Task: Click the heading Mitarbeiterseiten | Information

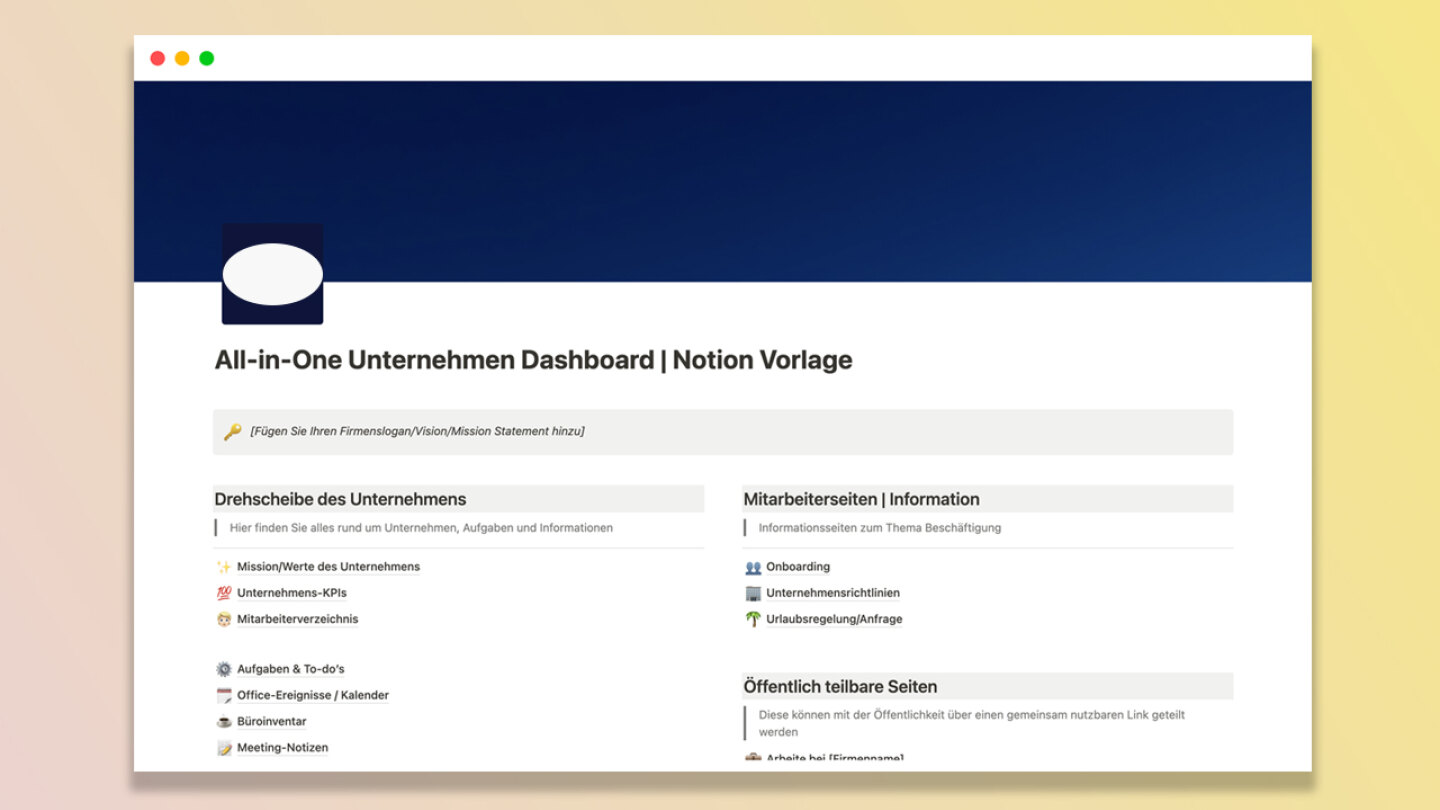Action: point(861,499)
